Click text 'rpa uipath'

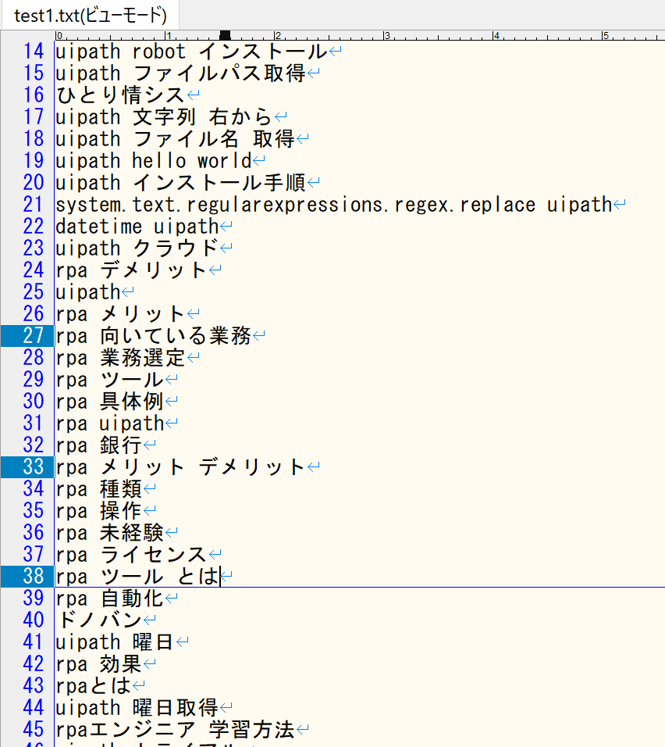click(x=110, y=423)
